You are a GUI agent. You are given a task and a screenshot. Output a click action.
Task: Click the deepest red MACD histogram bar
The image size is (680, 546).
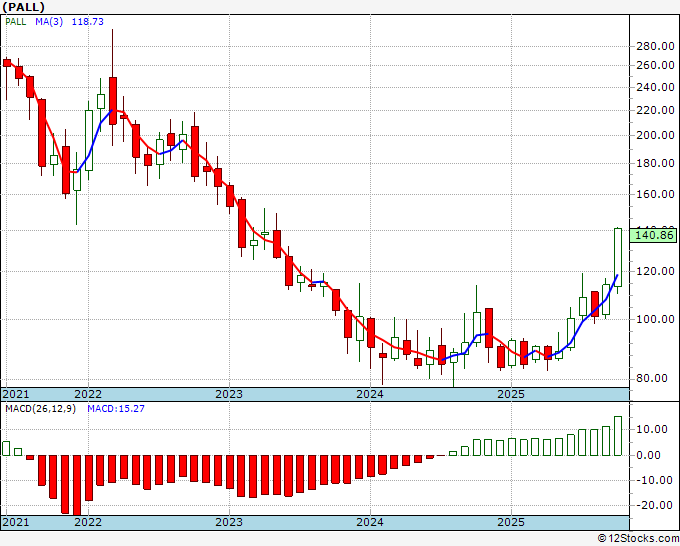77,485
